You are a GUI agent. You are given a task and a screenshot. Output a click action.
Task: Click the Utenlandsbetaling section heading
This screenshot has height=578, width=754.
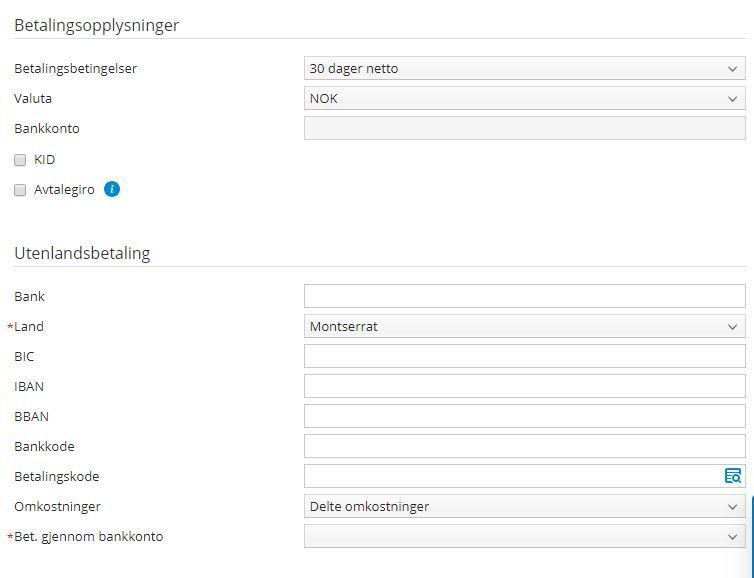pyautogui.click(x=82, y=253)
